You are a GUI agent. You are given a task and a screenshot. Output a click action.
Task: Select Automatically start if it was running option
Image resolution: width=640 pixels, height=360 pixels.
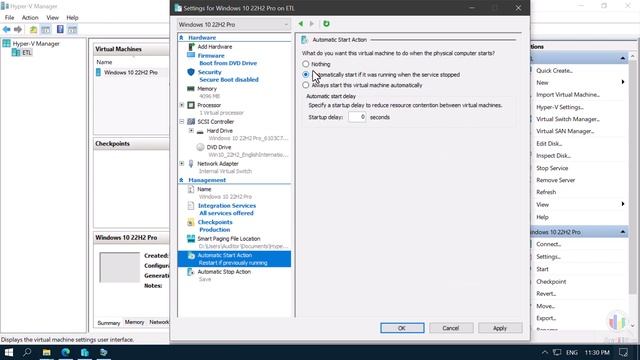(x=306, y=75)
